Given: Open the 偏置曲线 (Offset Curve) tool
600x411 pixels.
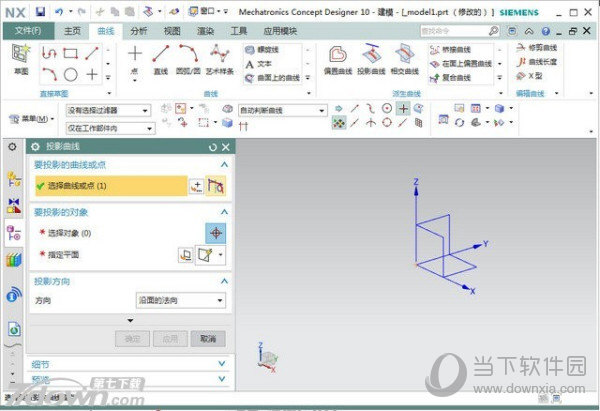Looking at the screenshot, I should (338, 59).
